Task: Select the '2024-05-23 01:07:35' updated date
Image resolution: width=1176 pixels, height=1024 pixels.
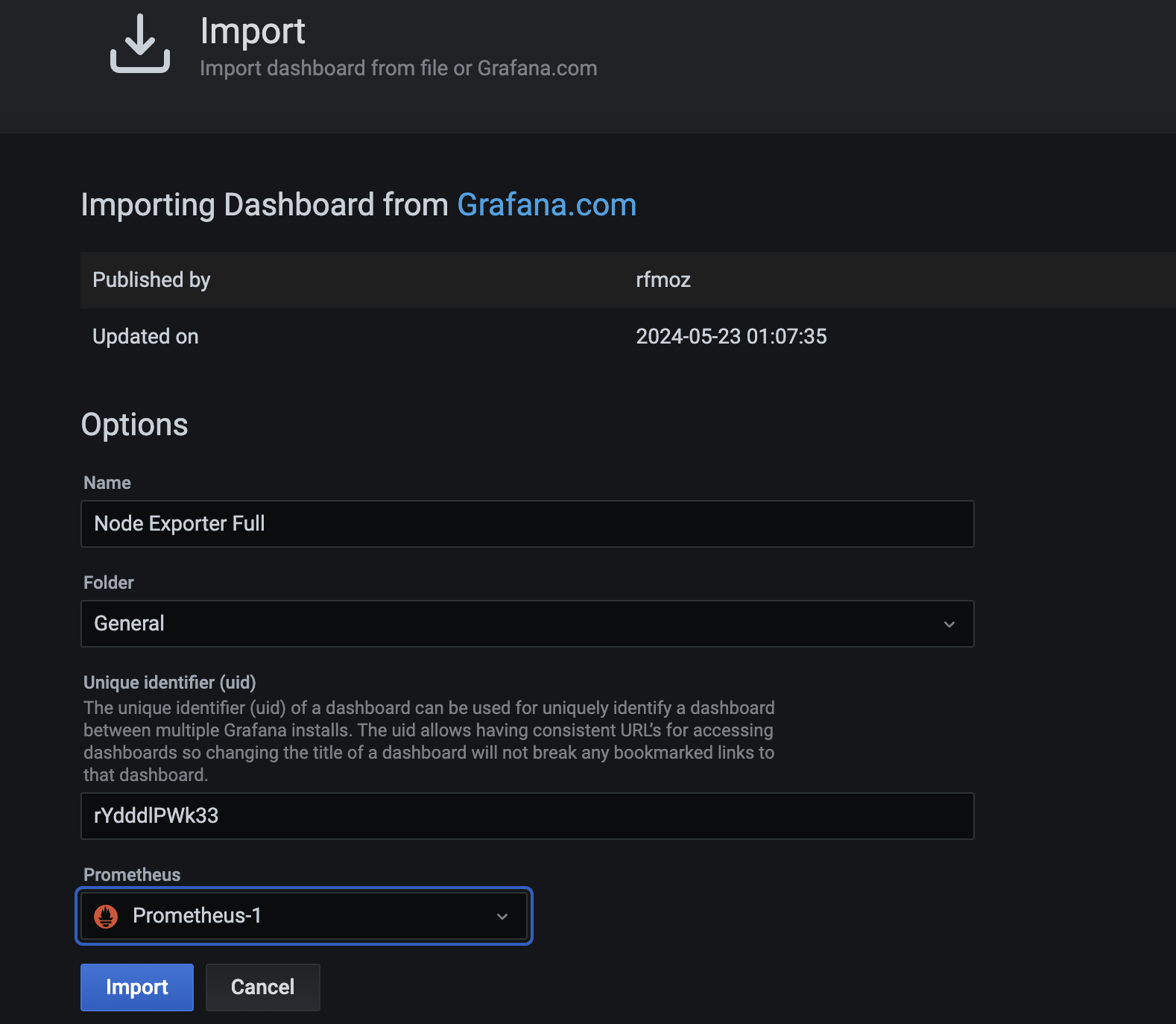Action: (x=731, y=337)
